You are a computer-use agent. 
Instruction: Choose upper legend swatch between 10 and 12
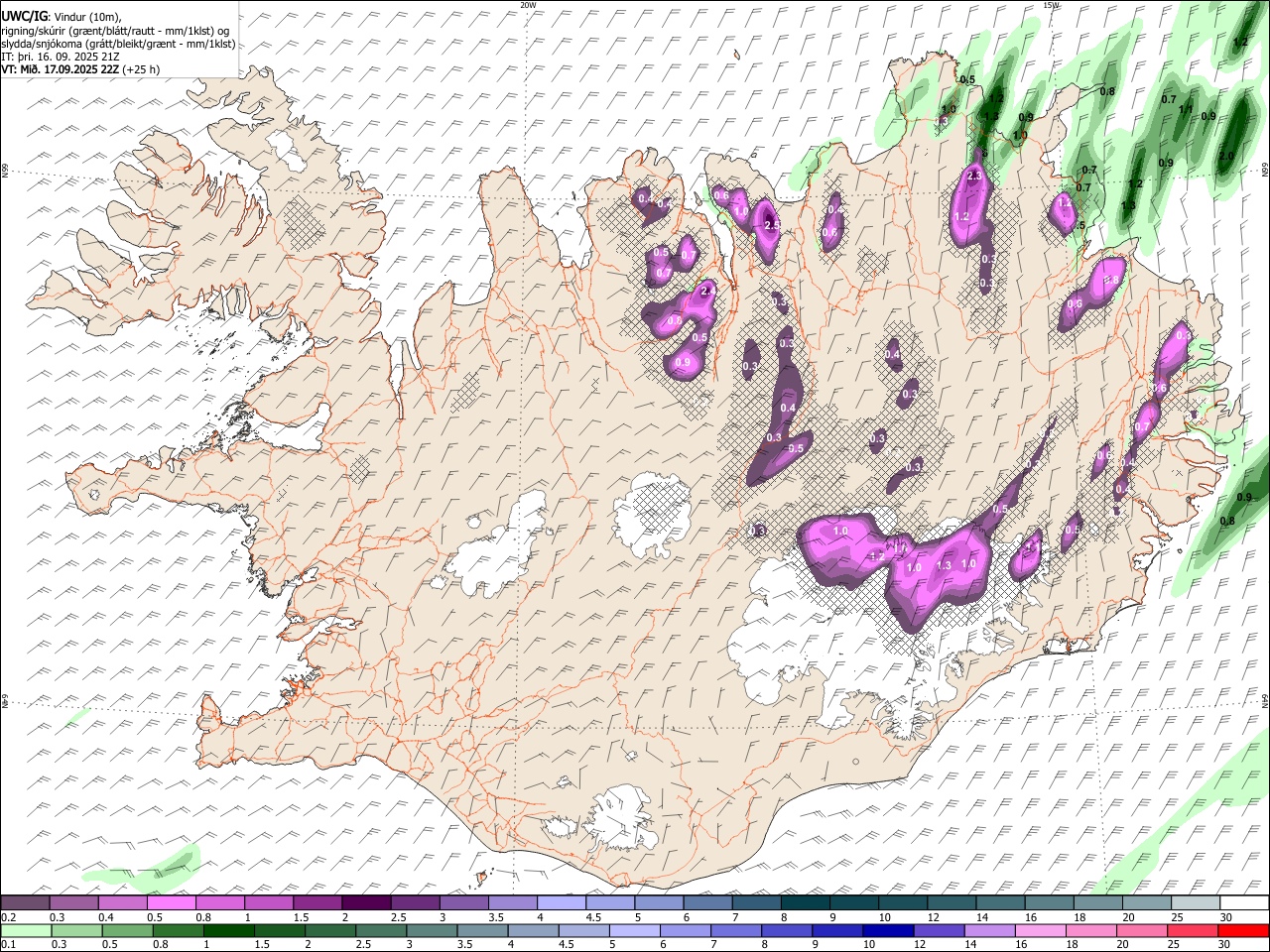tap(902, 903)
